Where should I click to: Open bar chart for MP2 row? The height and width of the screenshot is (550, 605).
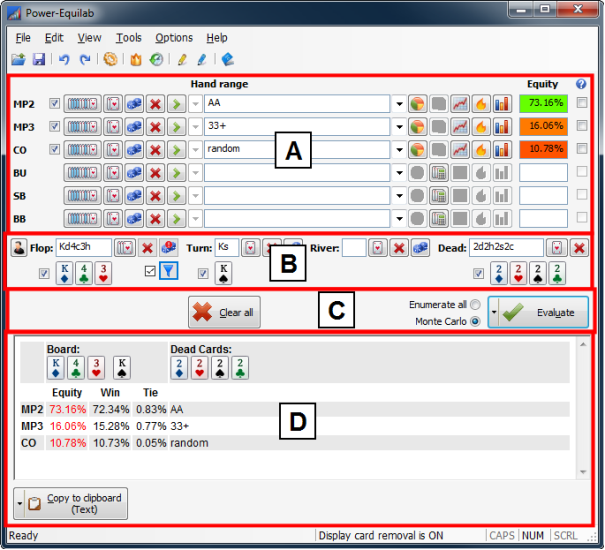pos(502,104)
